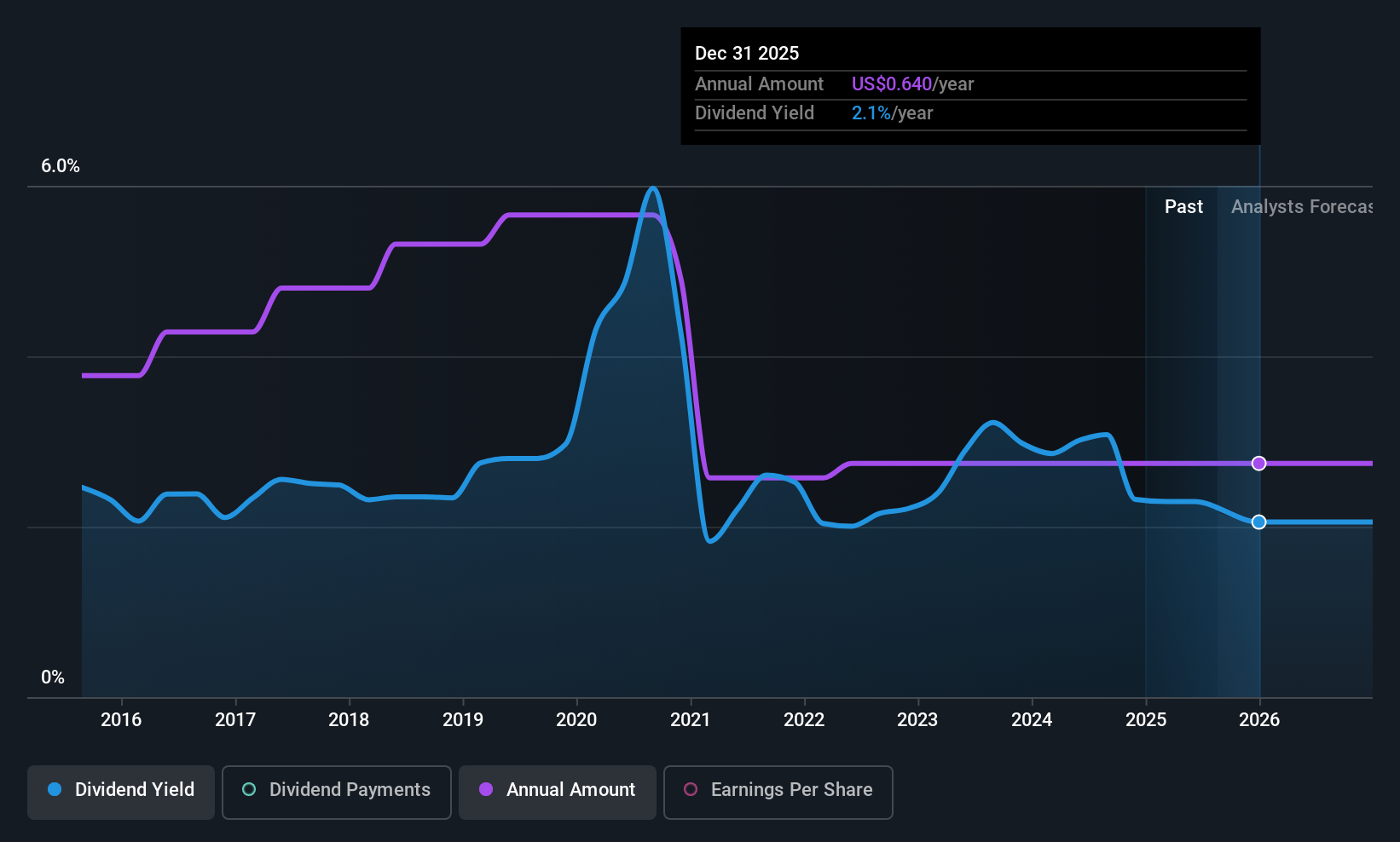Click the purple Annual Amount legend dot
This screenshot has height=842, width=1400.
486,790
